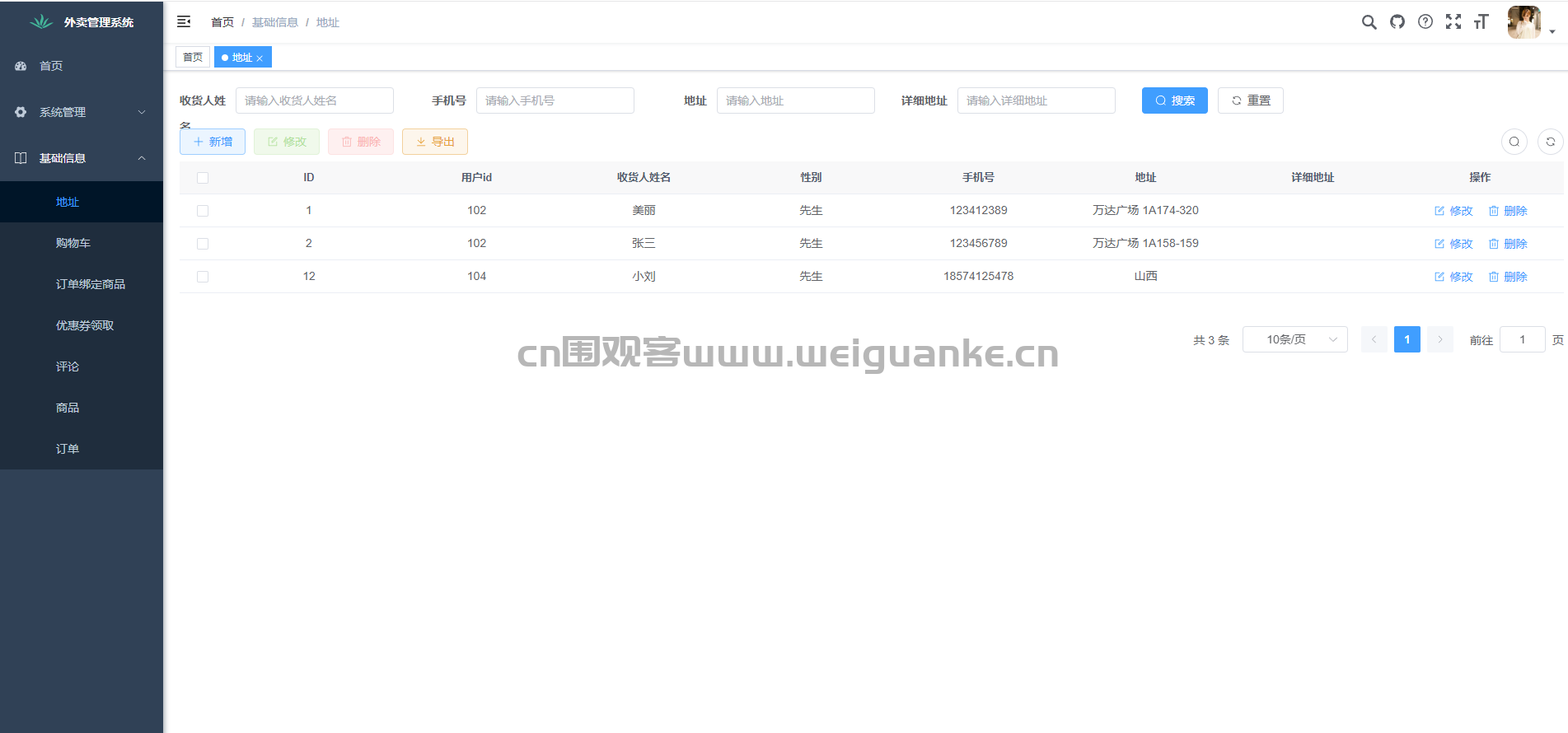Open the font size setting icon
Viewport: 1568px width, 733px height.
tap(1481, 22)
